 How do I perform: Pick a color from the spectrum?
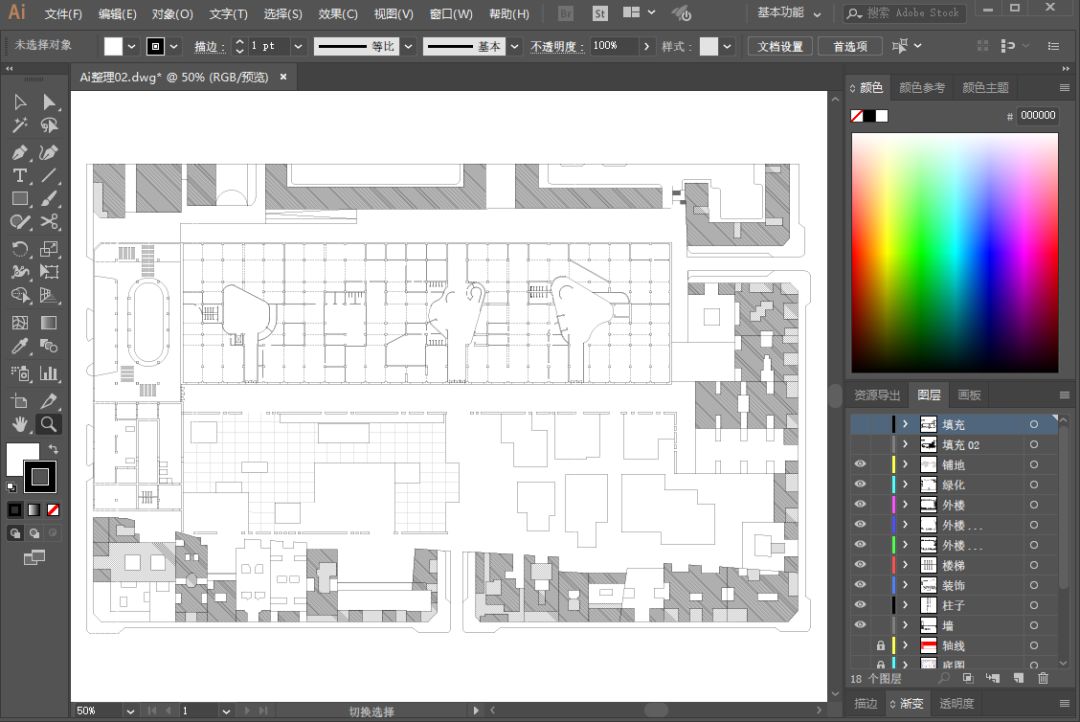pyautogui.click(x=954, y=252)
